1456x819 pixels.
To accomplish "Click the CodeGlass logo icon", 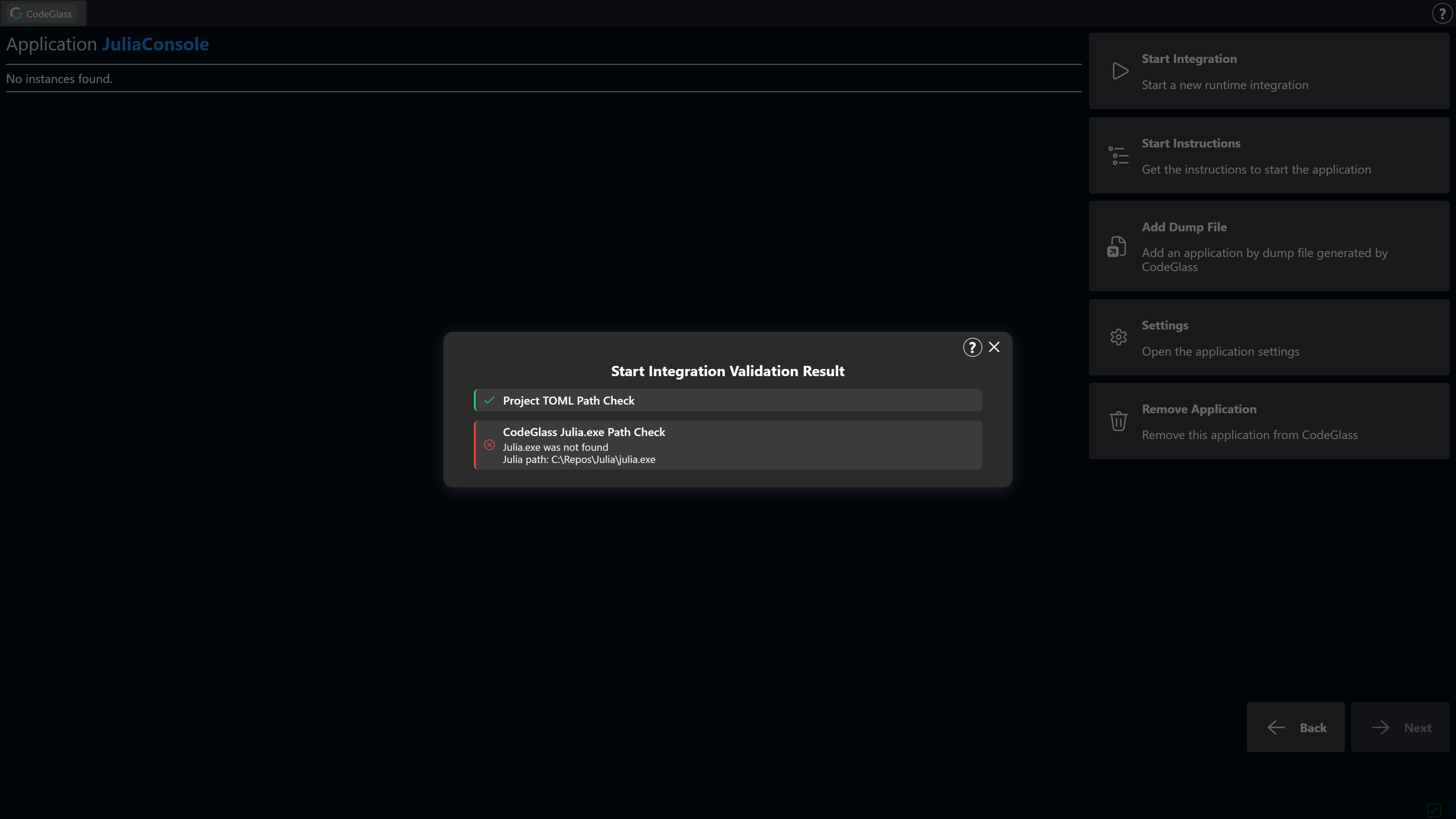I will [16, 13].
